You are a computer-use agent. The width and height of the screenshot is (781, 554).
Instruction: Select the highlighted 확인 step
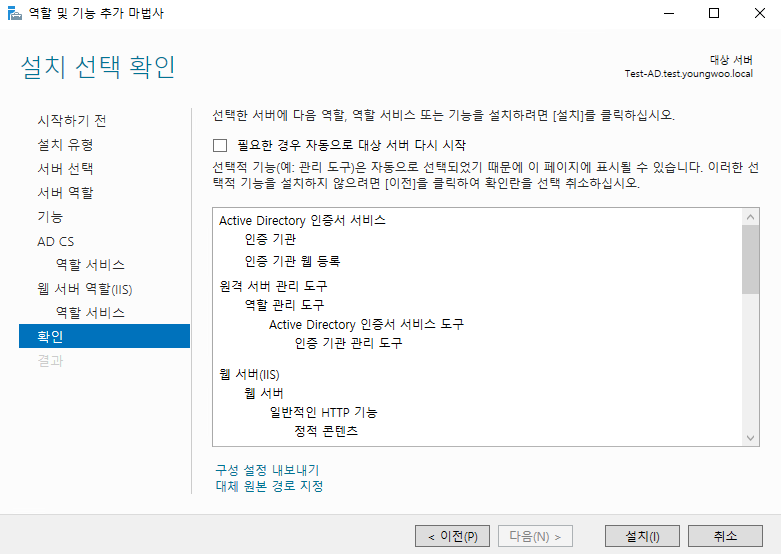(x=104, y=336)
